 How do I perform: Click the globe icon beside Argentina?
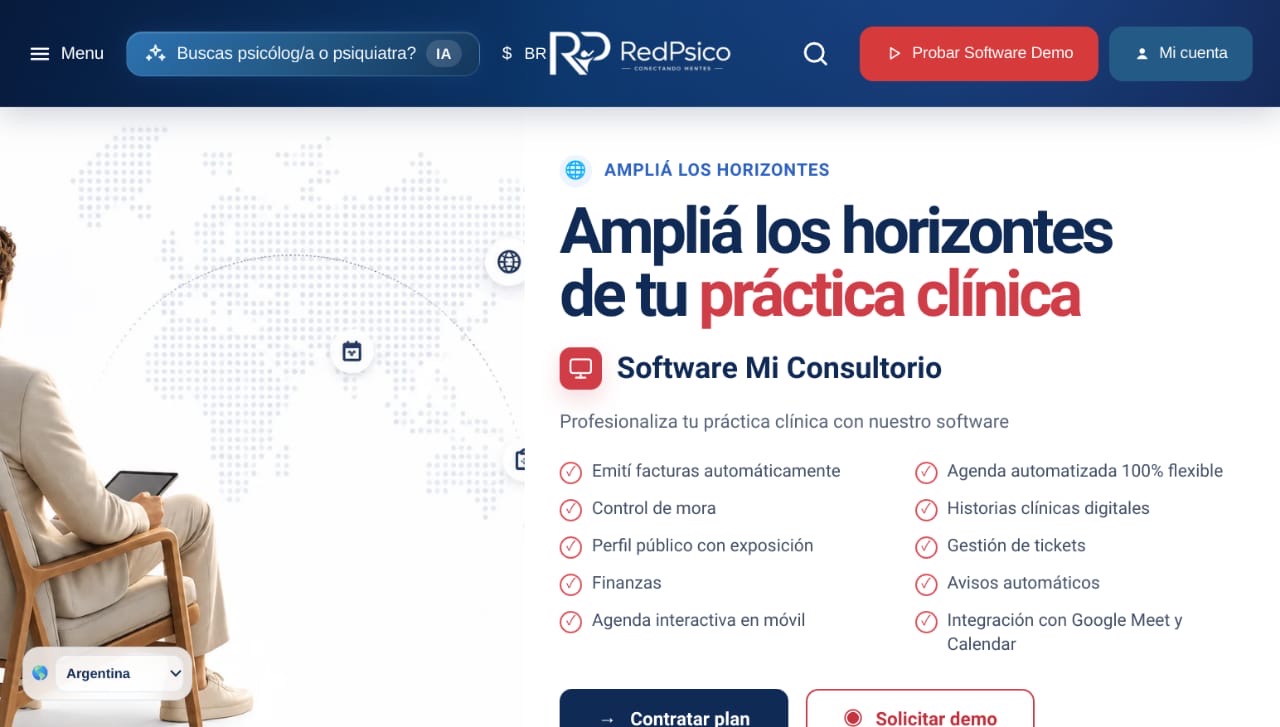click(40, 673)
